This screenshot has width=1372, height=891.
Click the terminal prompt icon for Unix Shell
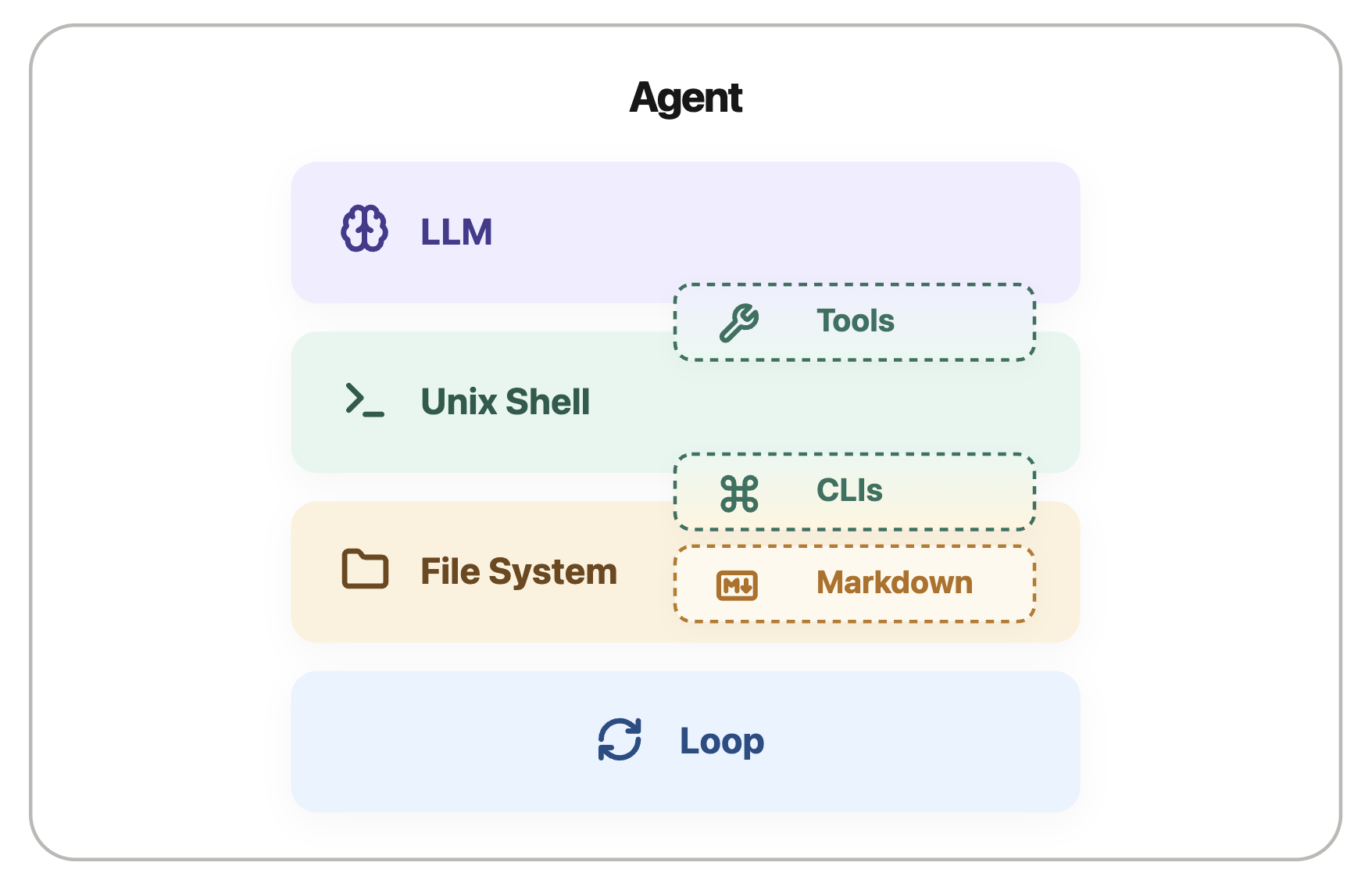pyautogui.click(x=365, y=399)
